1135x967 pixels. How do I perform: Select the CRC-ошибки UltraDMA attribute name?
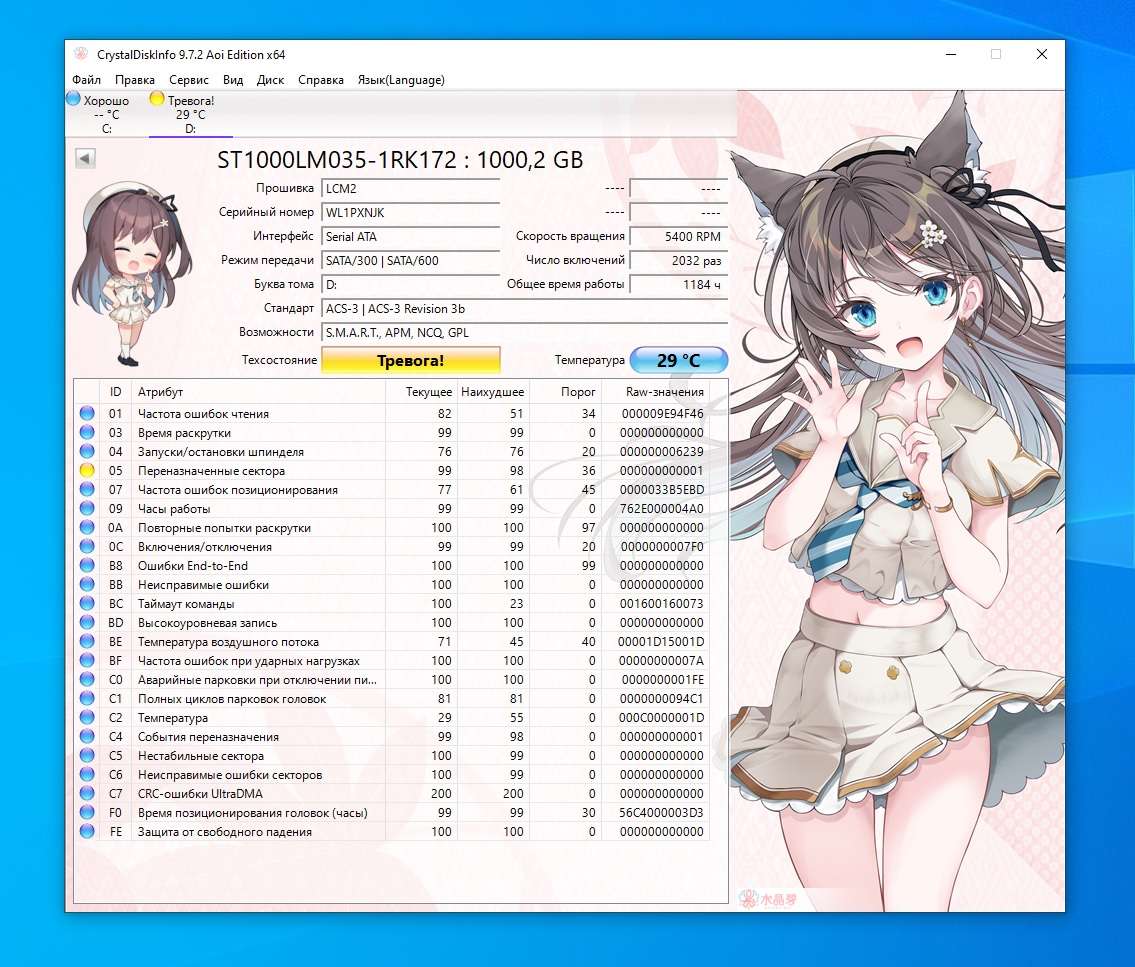tap(201, 794)
